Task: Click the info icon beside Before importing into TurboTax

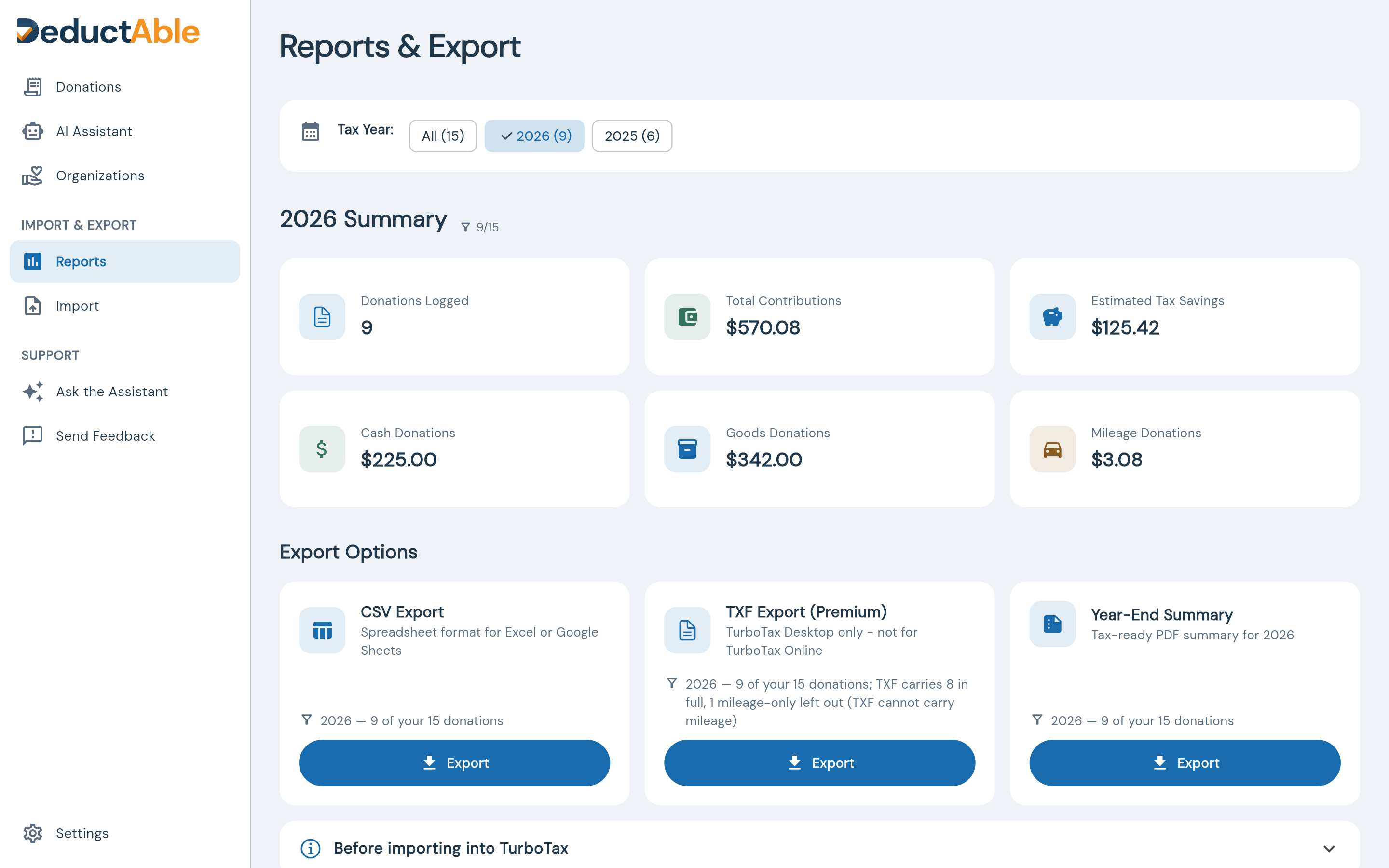Action: [x=311, y=848]
